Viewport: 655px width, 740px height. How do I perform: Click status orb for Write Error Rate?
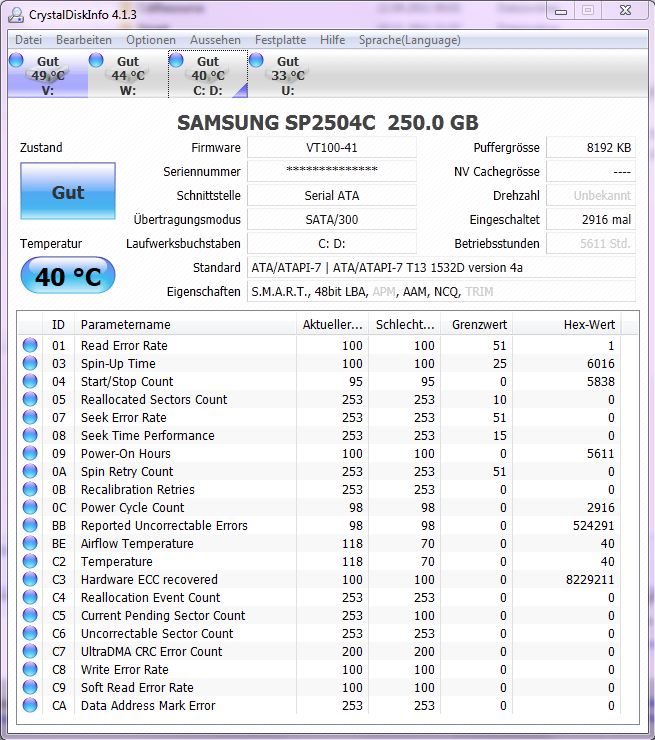click(x=30, y=669)
